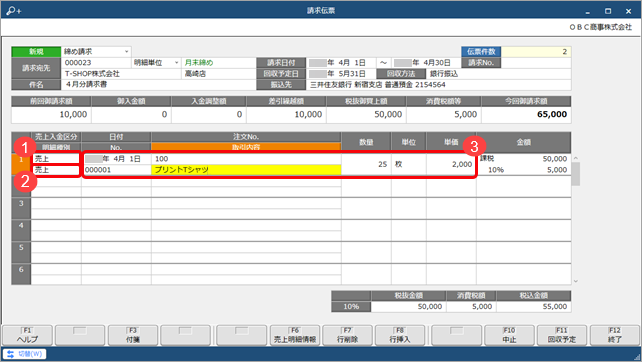The image size is (642, 362).
Task: Click the 単位 cell 枚
Action: coord(409,164)
